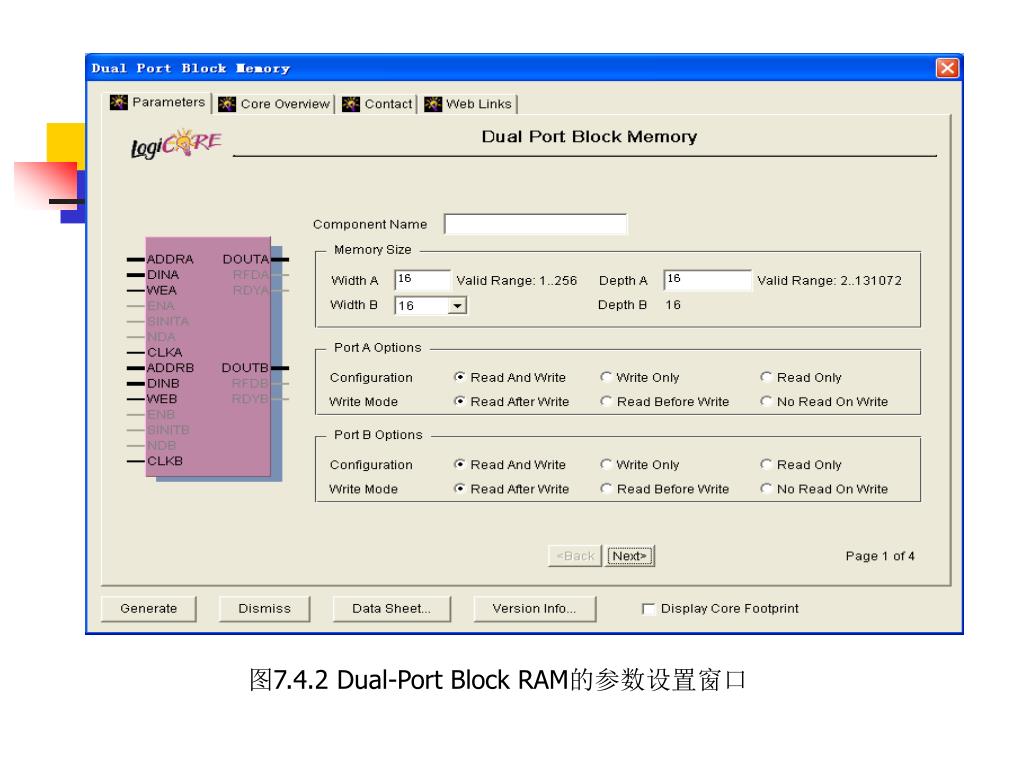Select Port B Read After Write mode

click(x=460, y=488)
